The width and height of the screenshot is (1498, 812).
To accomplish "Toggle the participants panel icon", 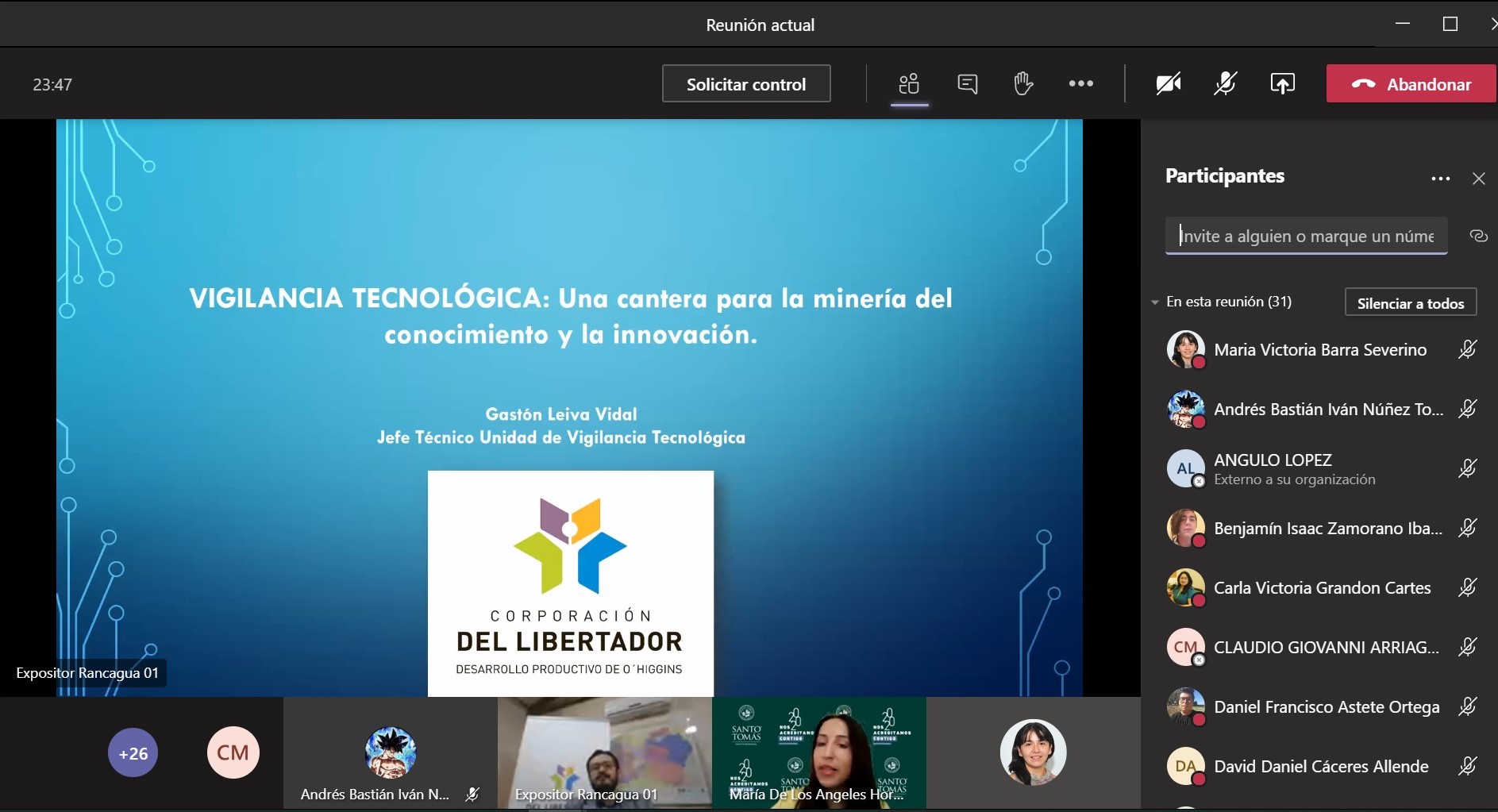I will 909,84.
